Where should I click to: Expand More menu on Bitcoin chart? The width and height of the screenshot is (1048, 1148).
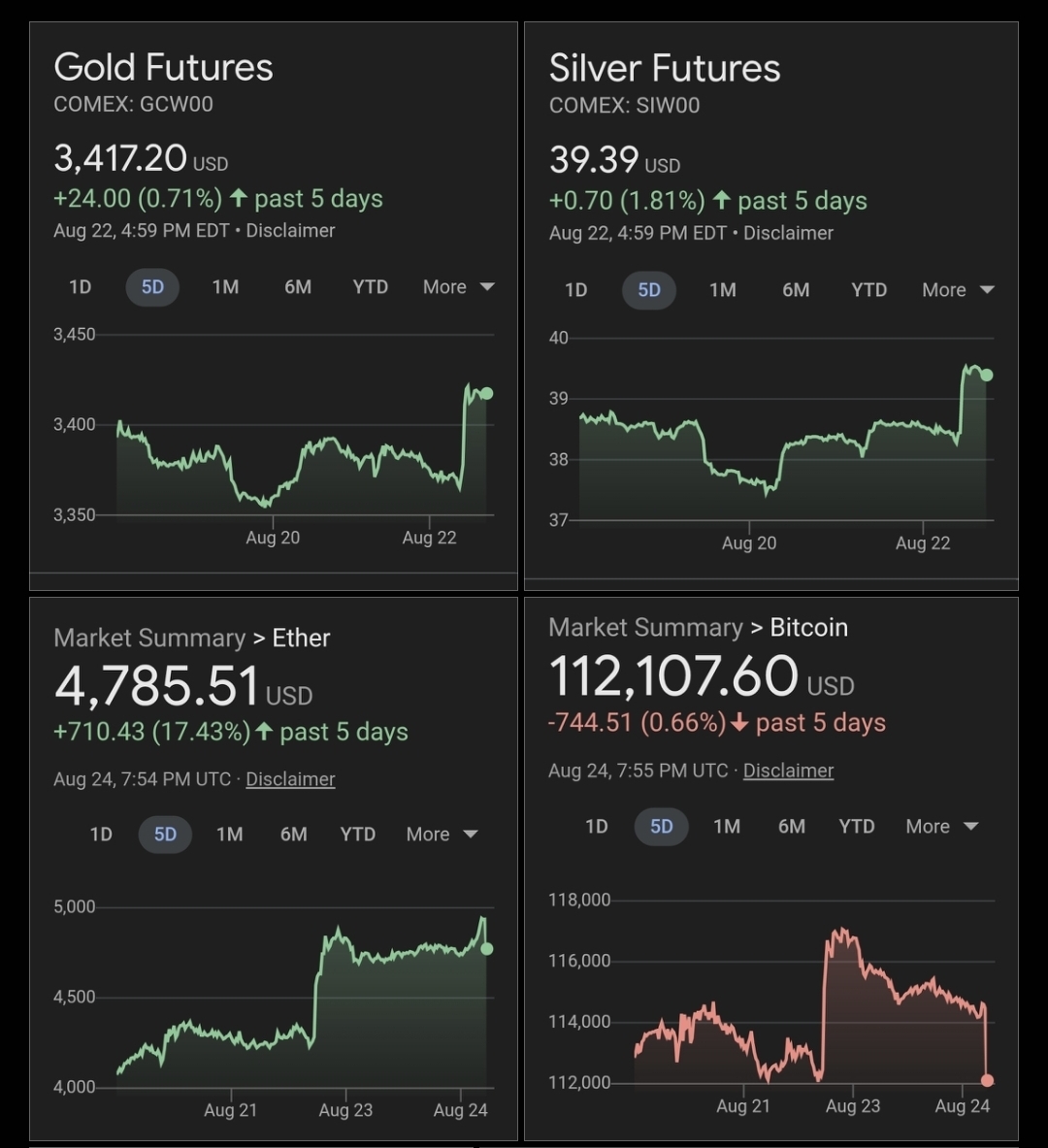pyautogui.click(x=941, y=827)
